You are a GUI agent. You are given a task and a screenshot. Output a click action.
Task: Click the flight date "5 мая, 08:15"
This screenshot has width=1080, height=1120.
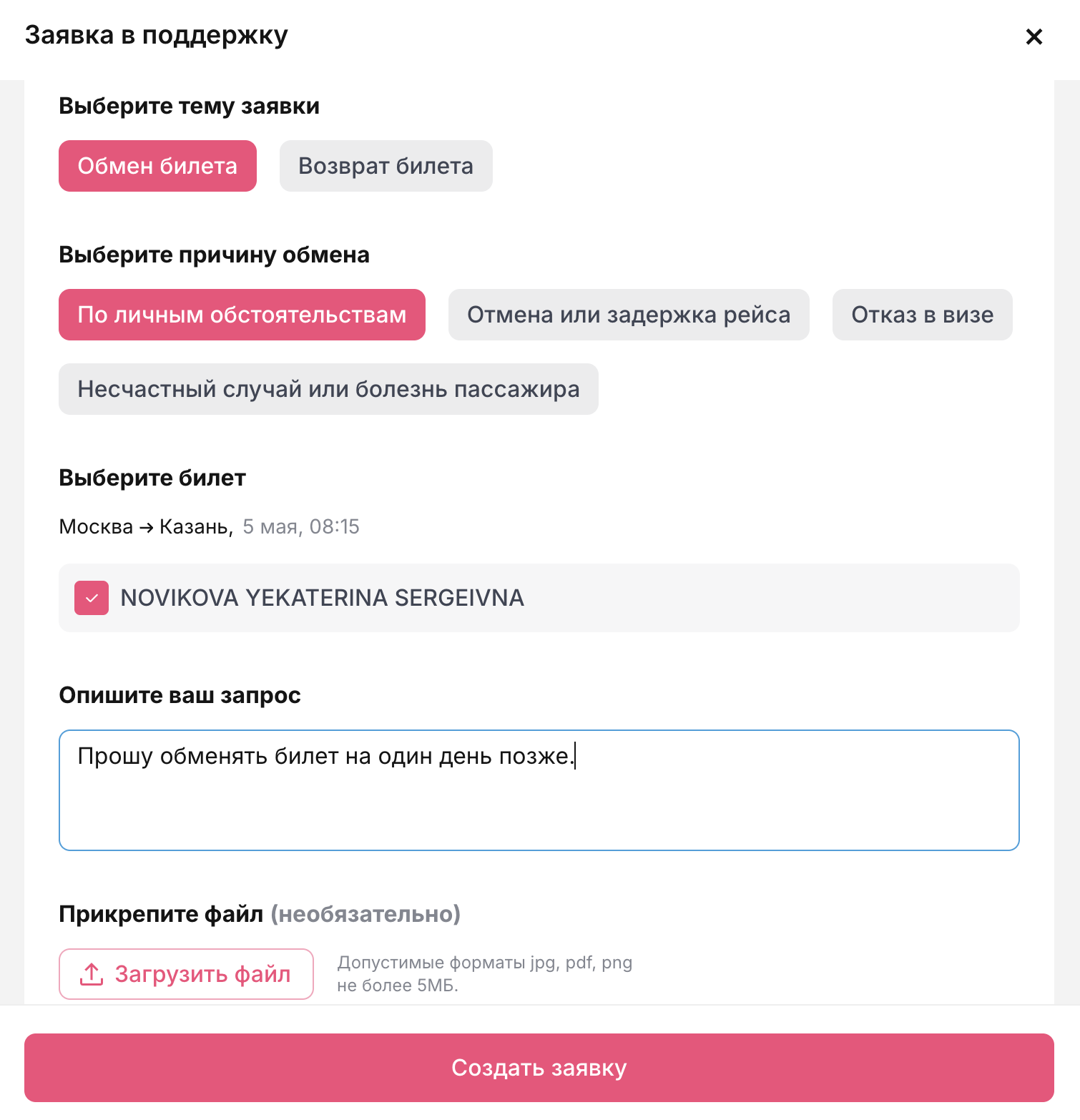300,527
